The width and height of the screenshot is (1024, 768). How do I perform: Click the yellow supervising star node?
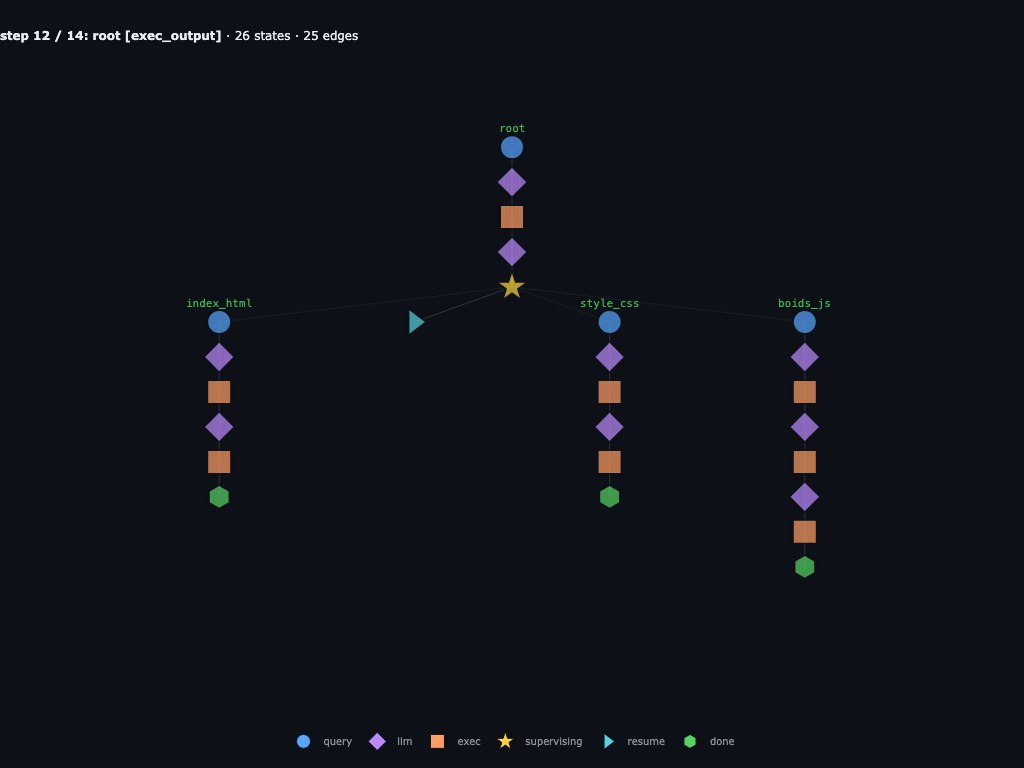[x=512, y=287]
